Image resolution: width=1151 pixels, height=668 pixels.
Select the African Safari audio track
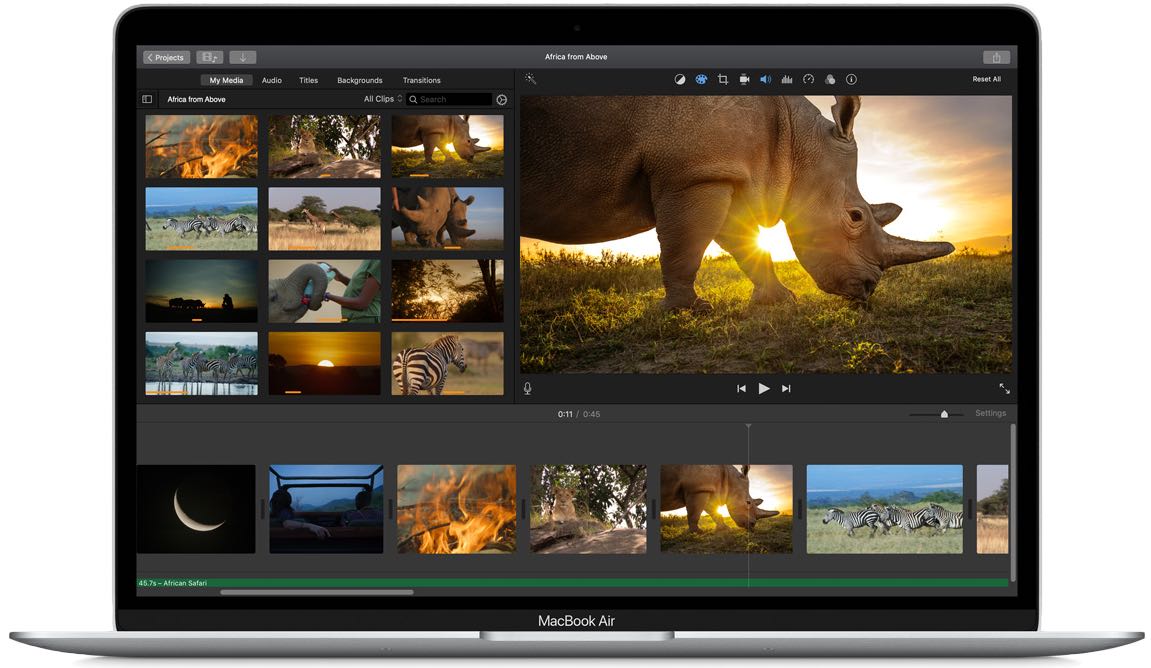pos(573,583)
